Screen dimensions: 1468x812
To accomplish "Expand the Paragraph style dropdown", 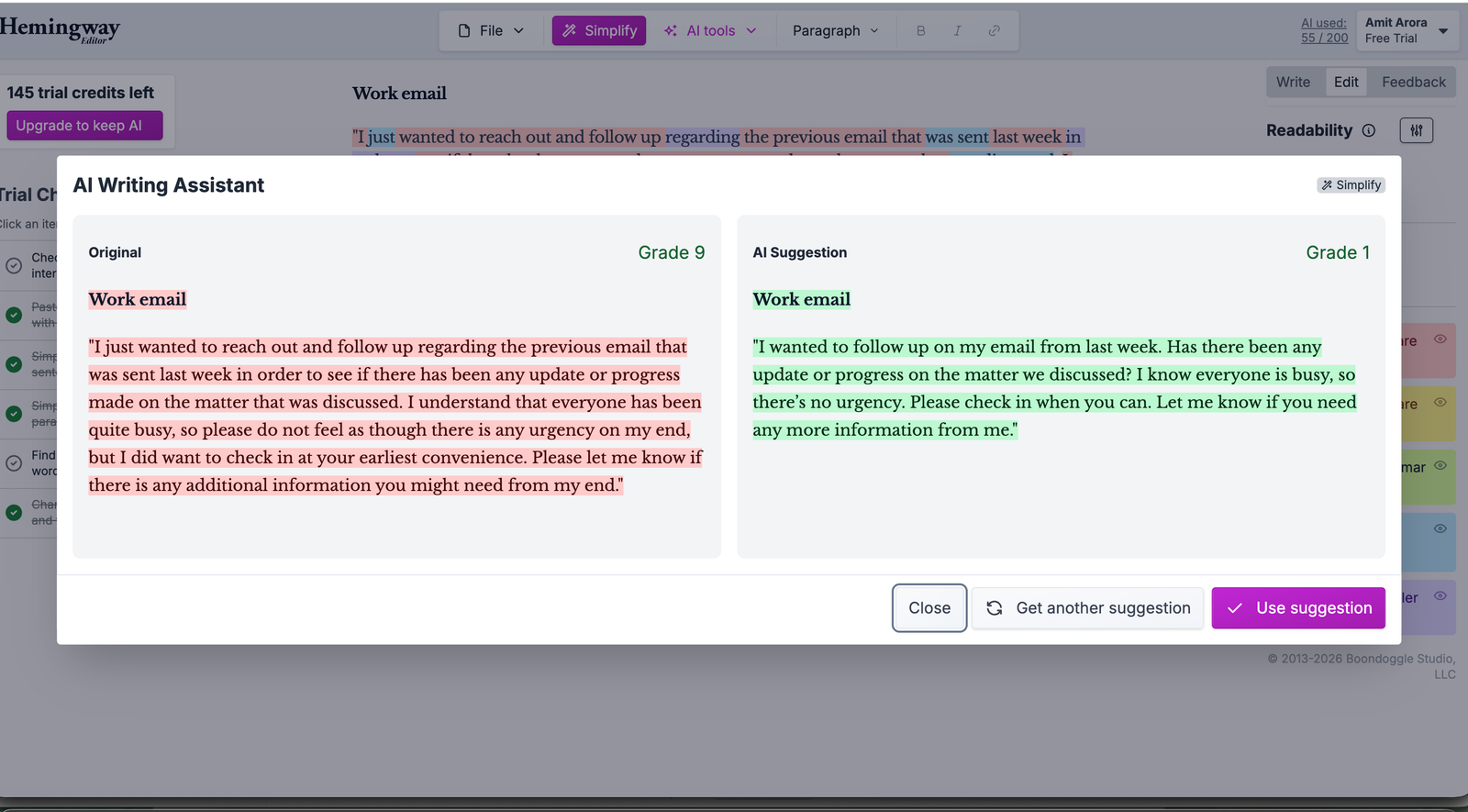I will (x=835, y=30).
